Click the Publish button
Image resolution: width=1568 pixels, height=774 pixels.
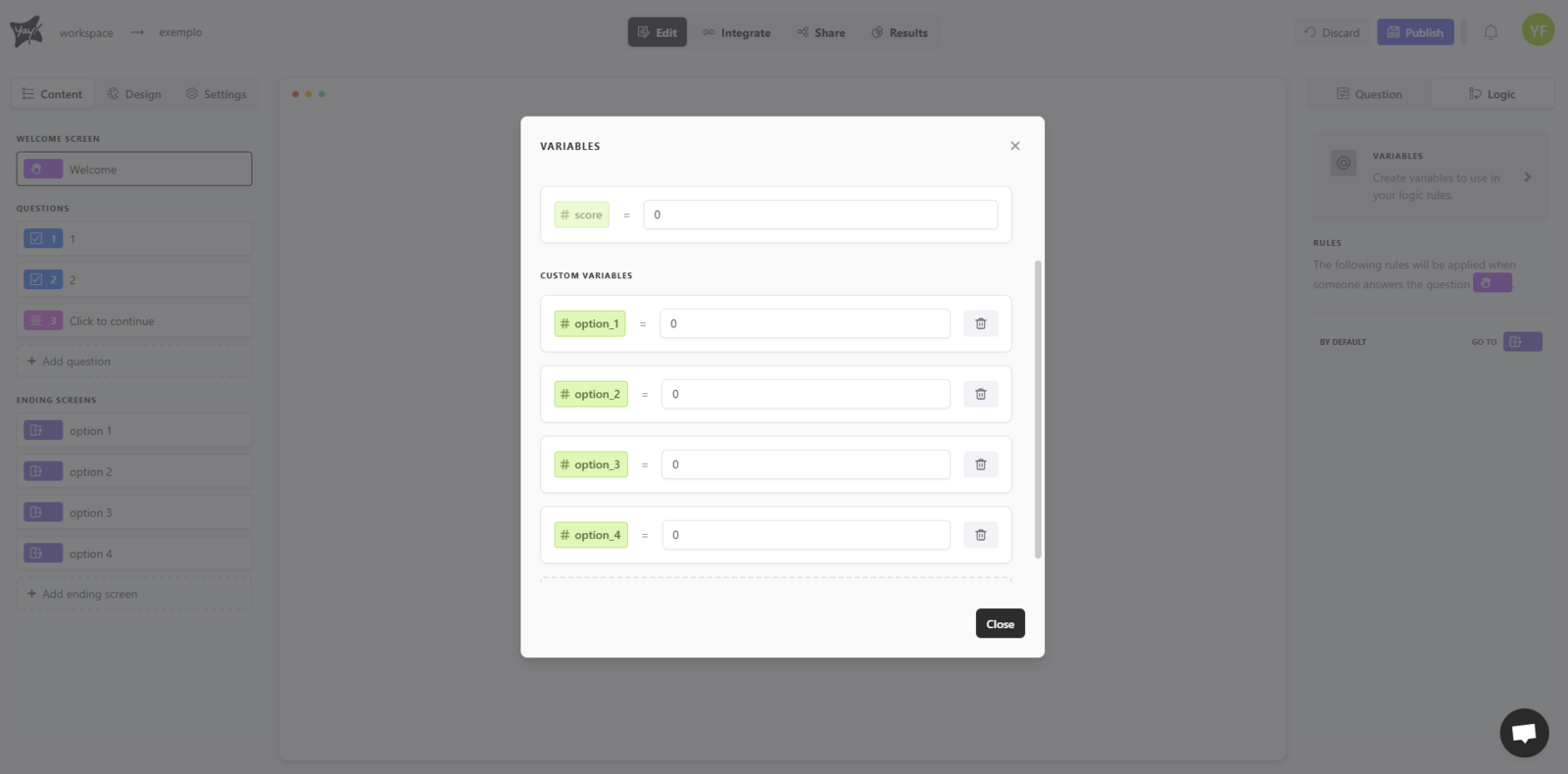pyautogui.click(x=1414, y=32)
